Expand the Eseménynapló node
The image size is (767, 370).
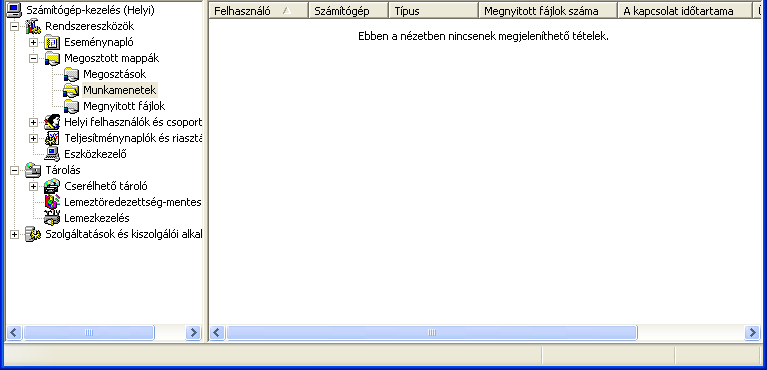[33, 43]
